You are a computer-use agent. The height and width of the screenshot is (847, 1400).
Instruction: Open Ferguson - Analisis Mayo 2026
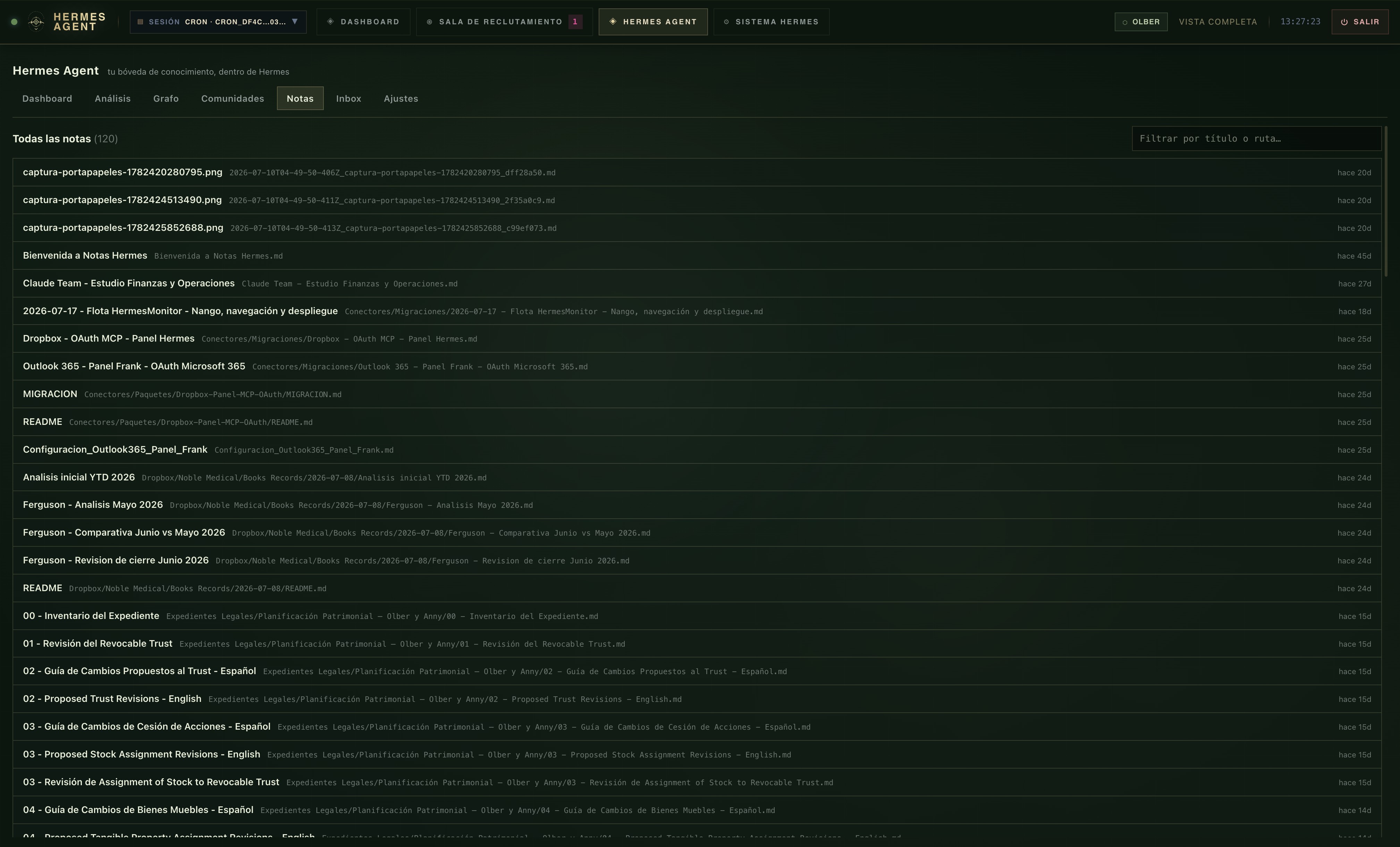pyautogui.click(x=697, y=505)
